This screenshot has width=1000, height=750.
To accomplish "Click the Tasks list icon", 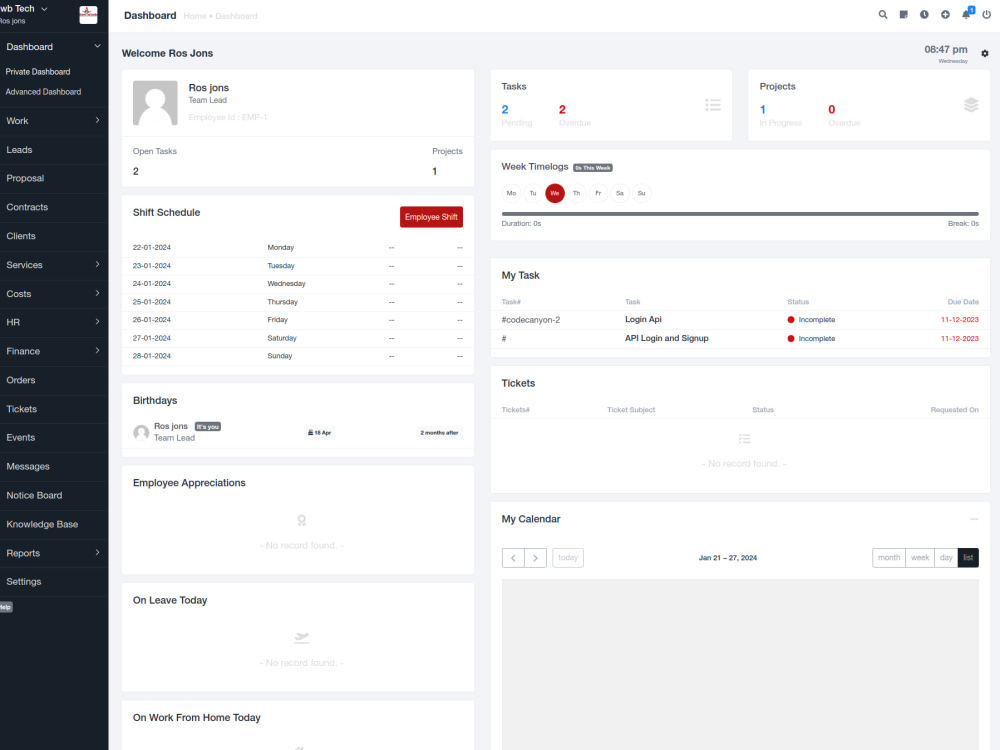I will (713, 105).
